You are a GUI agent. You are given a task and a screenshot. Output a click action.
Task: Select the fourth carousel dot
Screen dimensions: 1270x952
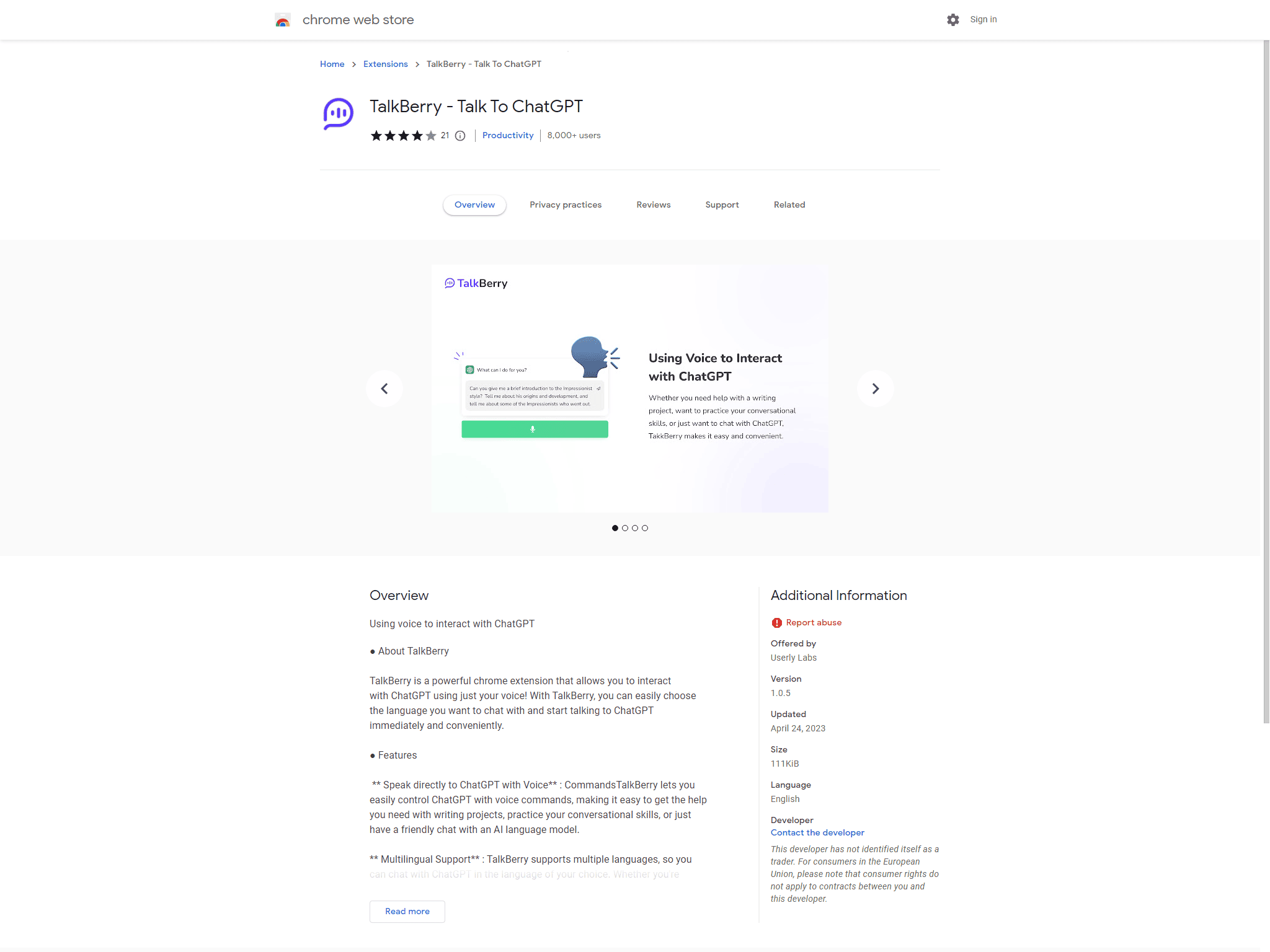point(645,528)
